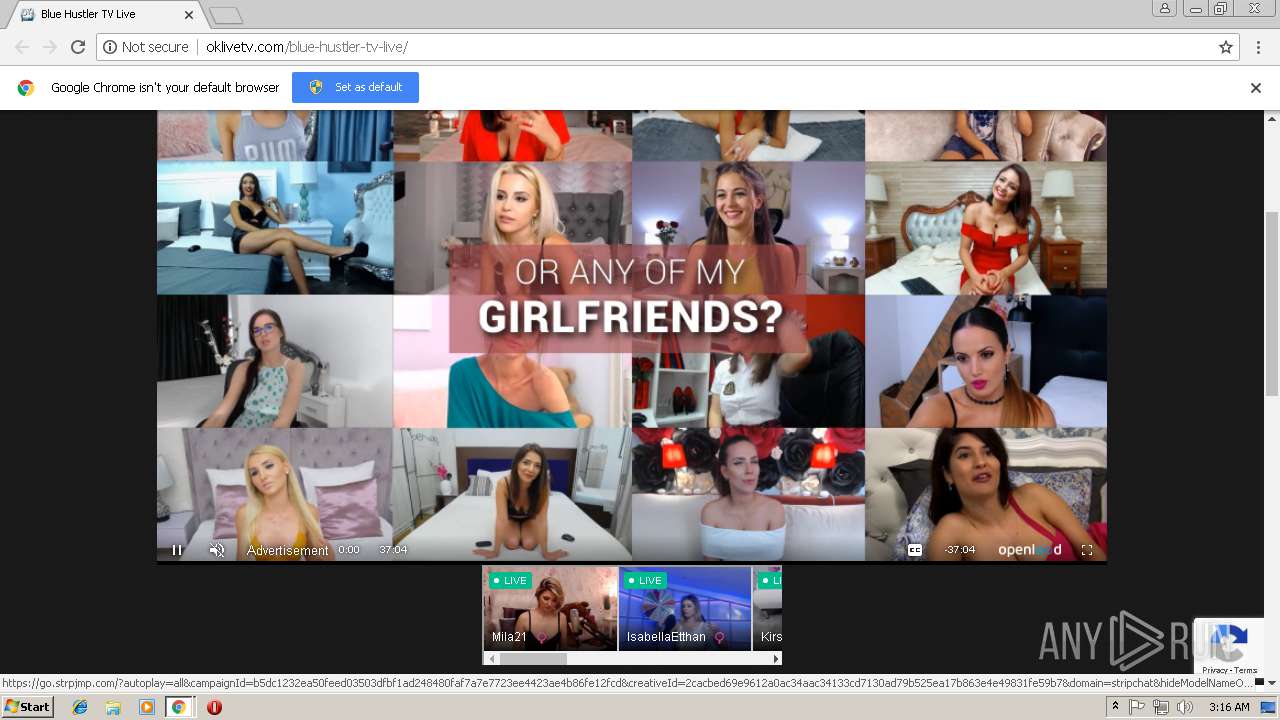This screenshot has width=1280, height=720.
Task: Open Chrome's three-dot menu
Action: click(x=1256, y=47)
